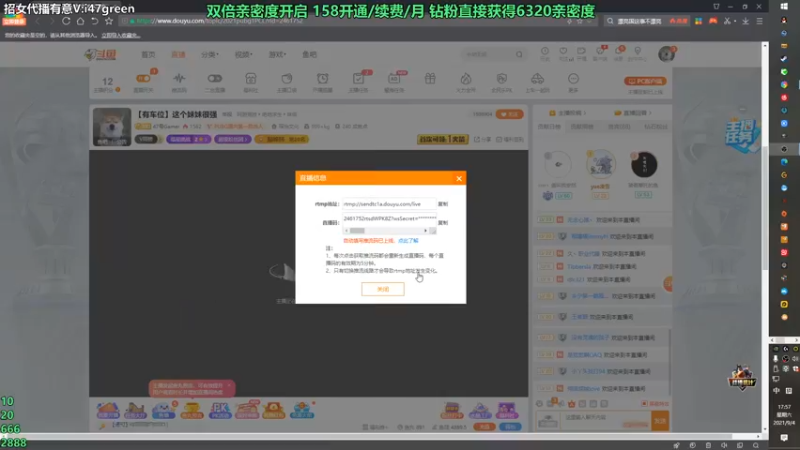This screenshot has height=450, width=800.
Task: Close the stream info dialog with X
Action: tap(459, 178)
